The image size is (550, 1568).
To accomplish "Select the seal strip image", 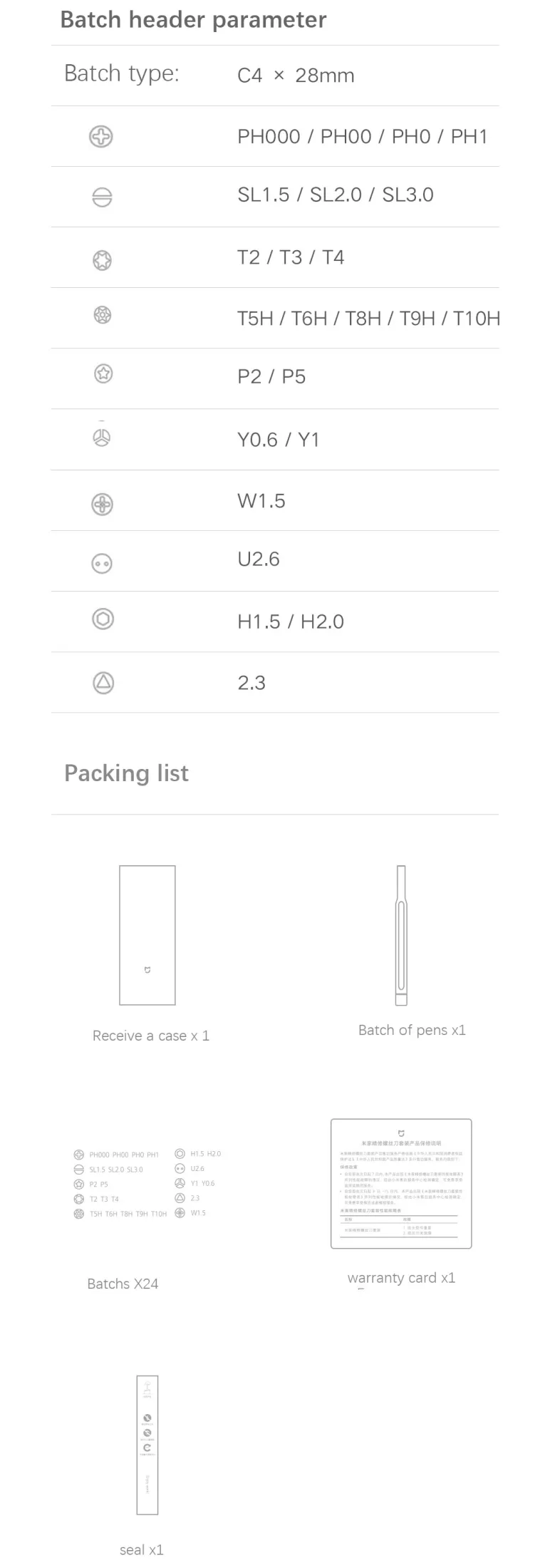I will pos(147,1445).
